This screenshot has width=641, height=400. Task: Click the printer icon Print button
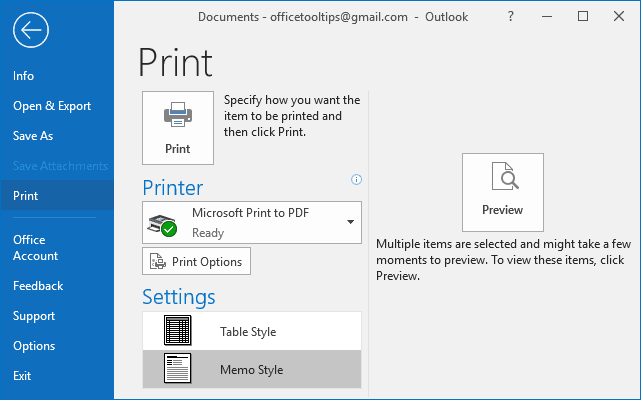tap(178, 128)
